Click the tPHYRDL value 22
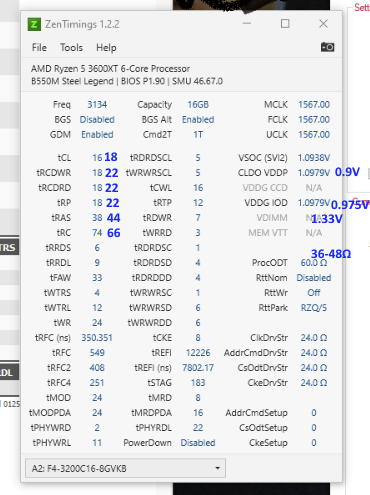Screen dimensions: 370x495 198,428
